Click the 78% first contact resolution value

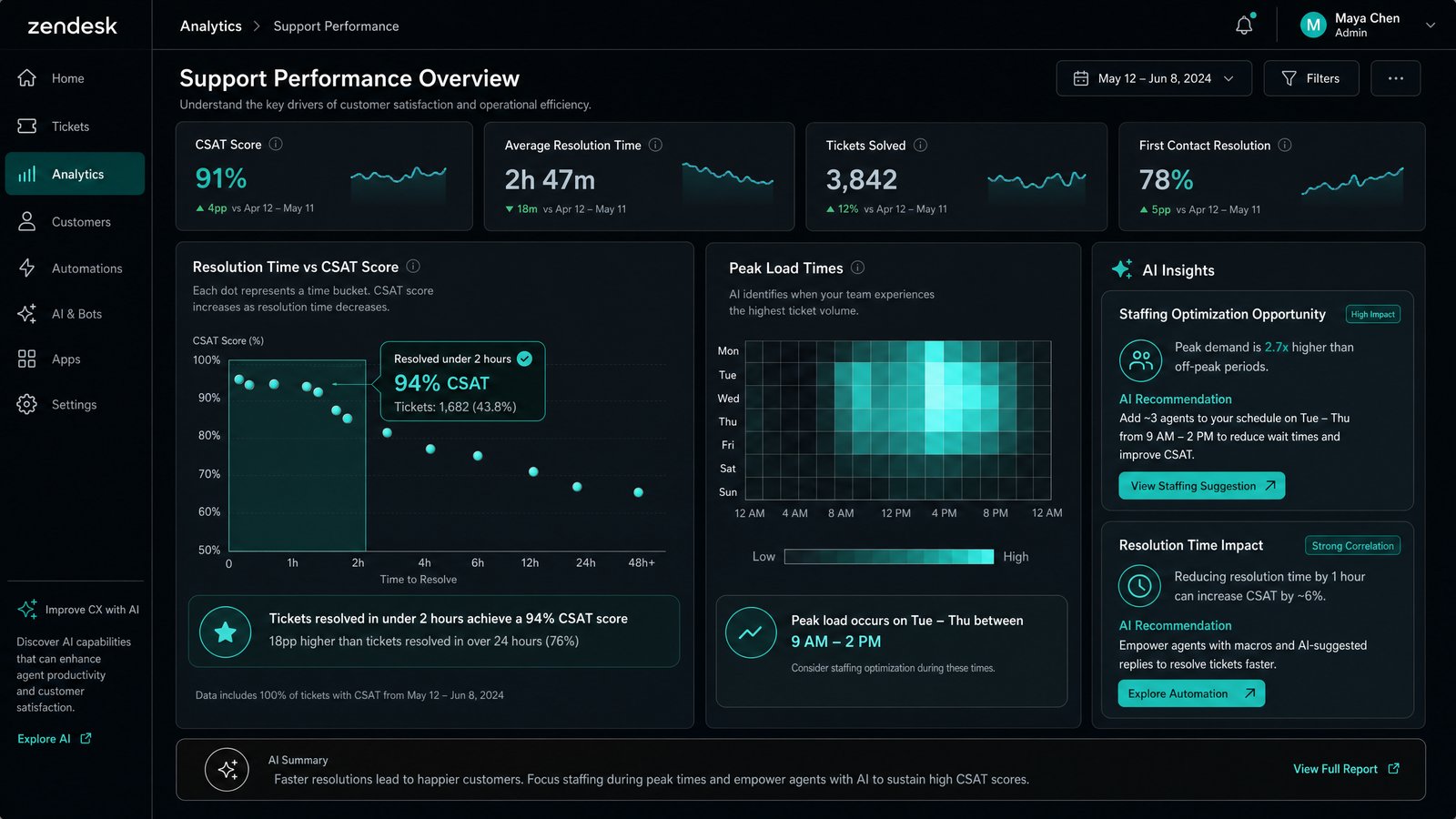click(1166, 180)
